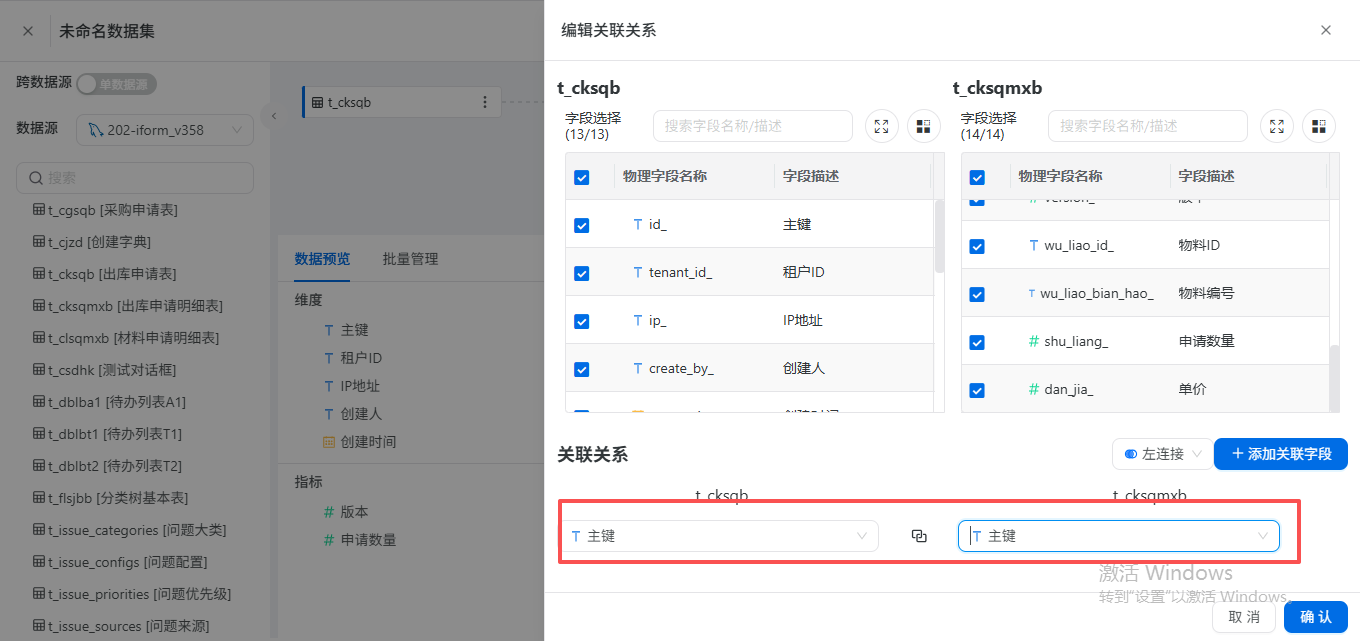Uncheck the wu_liao_id_ field checkbox

click(x=977, y=246)
